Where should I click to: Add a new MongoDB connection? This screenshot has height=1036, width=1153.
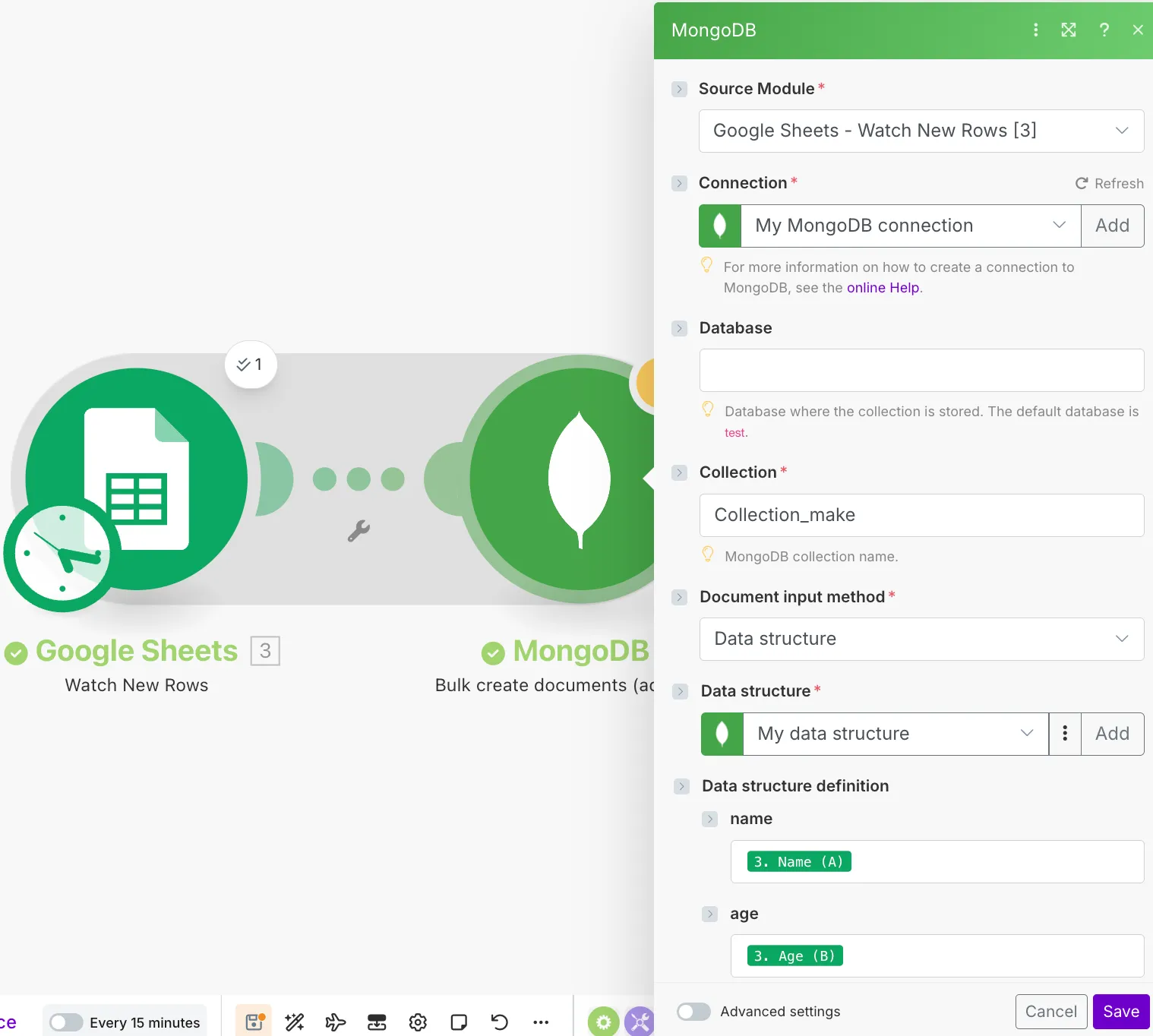coord(1112,226)
